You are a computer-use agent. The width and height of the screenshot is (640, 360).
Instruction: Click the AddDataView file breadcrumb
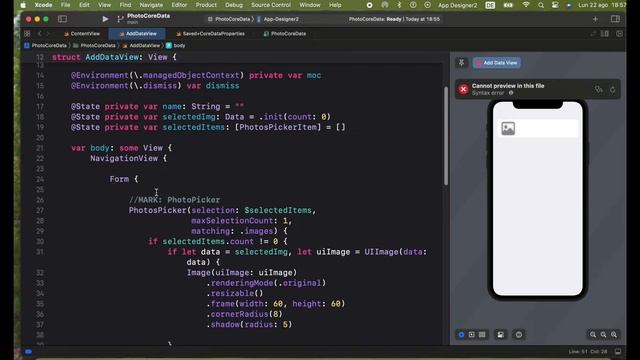pyautogui.click(x=141, y=45)
